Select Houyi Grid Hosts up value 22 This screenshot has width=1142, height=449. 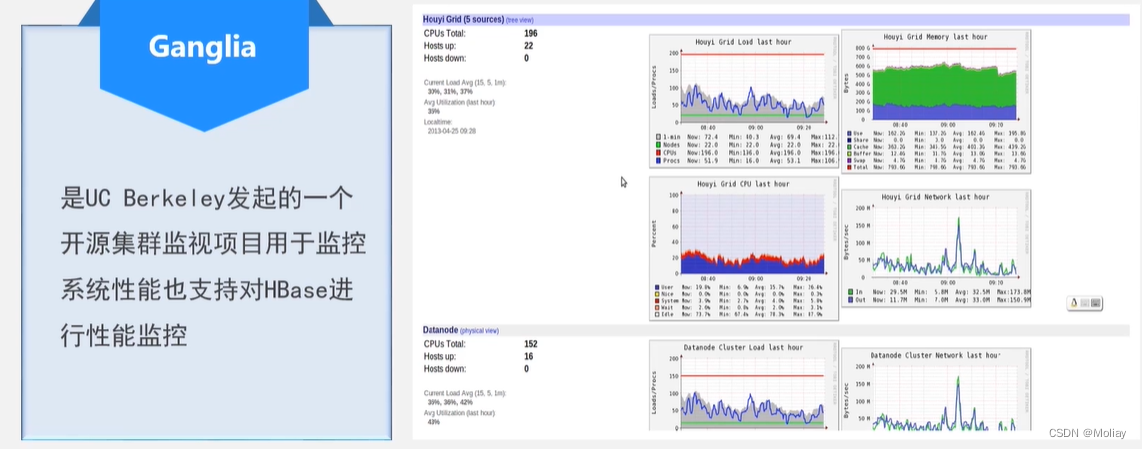(x=528, y=45)
